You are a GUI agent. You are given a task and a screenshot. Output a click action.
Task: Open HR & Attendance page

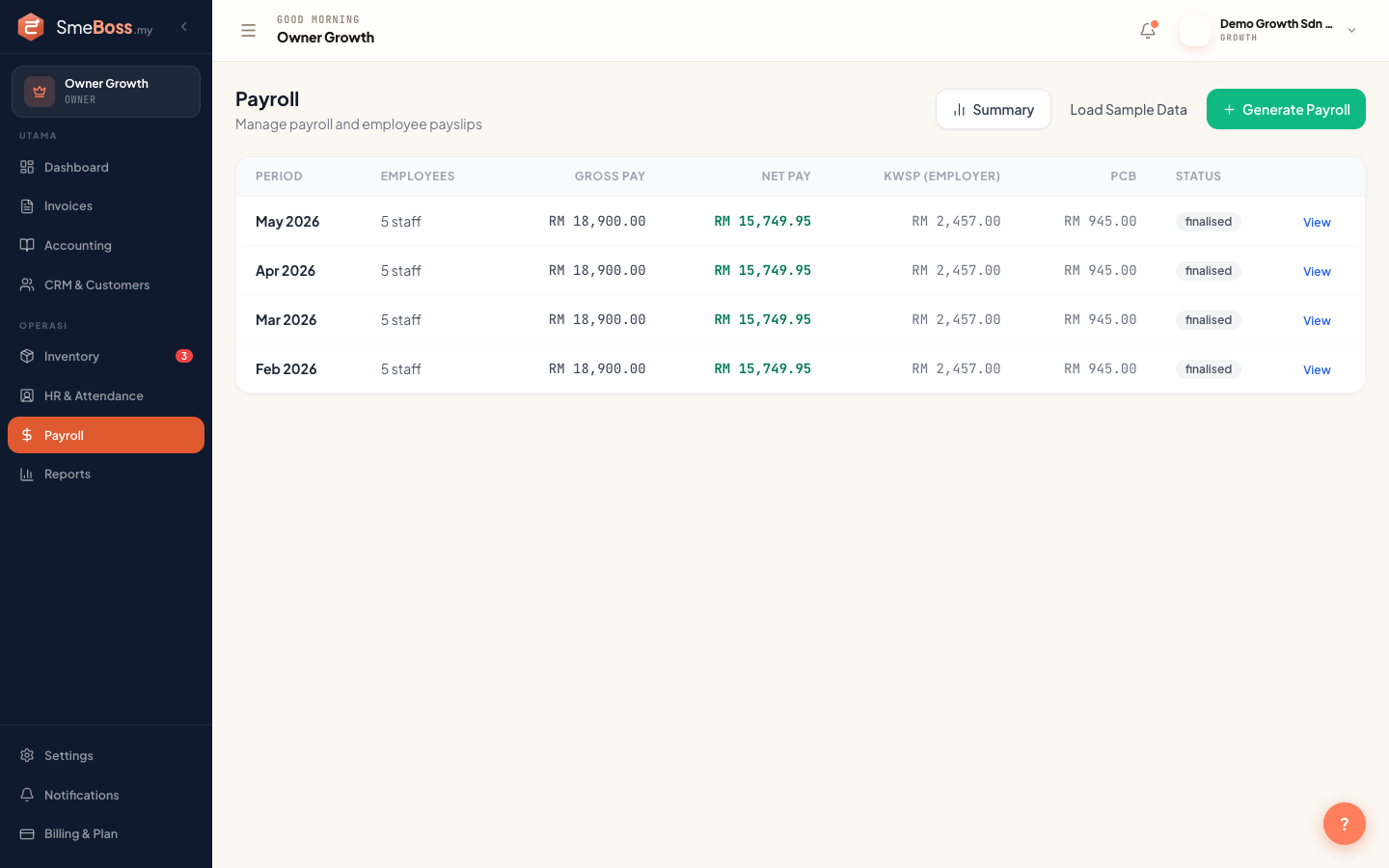coord(106,395)
